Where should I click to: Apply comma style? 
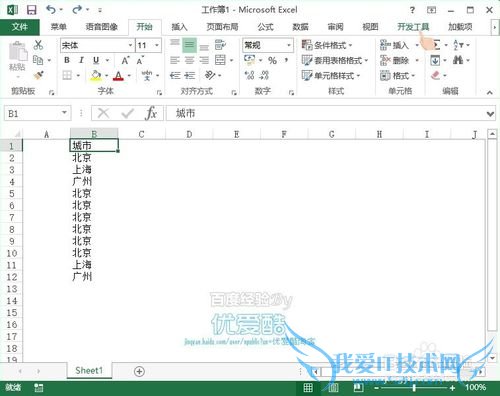coord(286,60)
